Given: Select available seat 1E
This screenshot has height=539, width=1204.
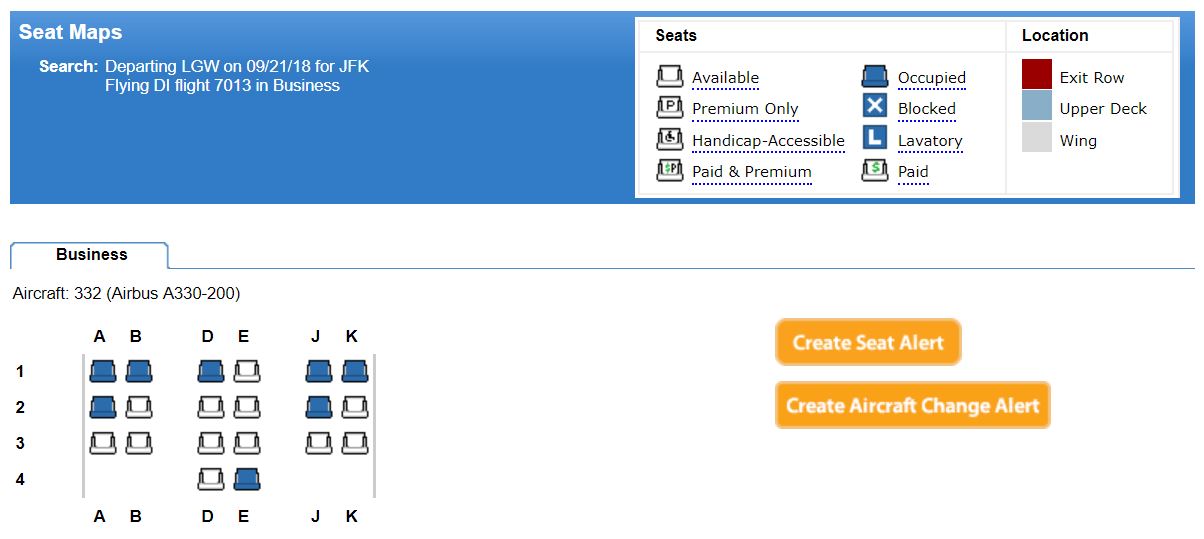Looking at the screenshot, I should click(x=247, y=372).
